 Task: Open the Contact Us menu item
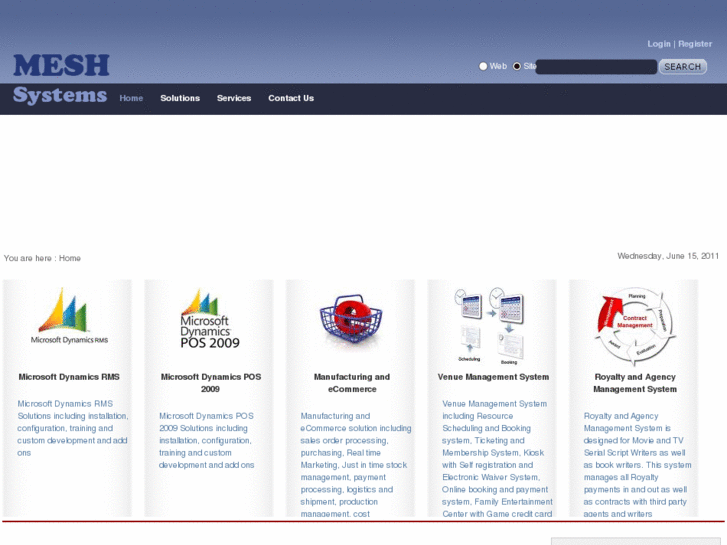click(x=291, y=98)
